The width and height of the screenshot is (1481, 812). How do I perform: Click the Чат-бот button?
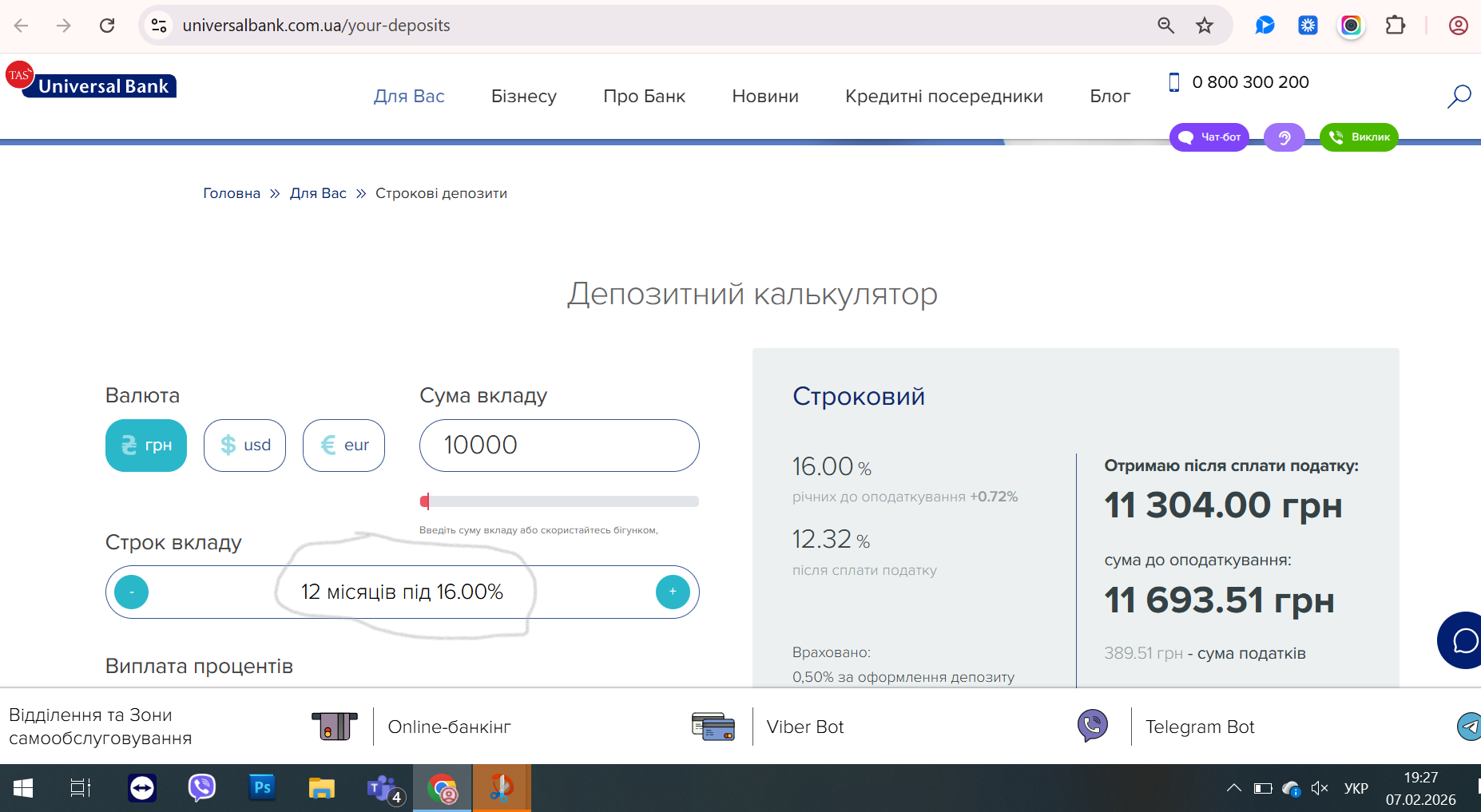coord(1209,137)
